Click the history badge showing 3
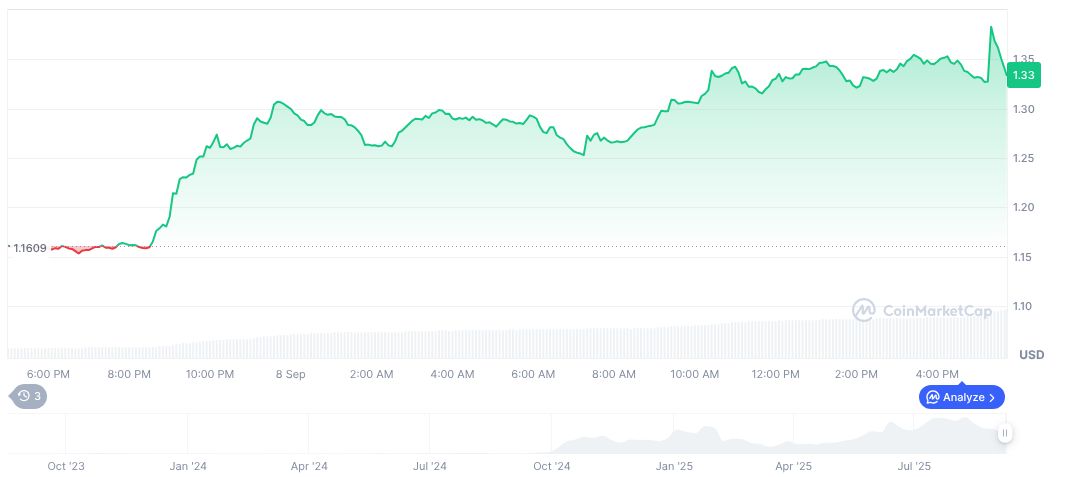The width and height of the screenshot is (1072, 477). tap(29, 396)
